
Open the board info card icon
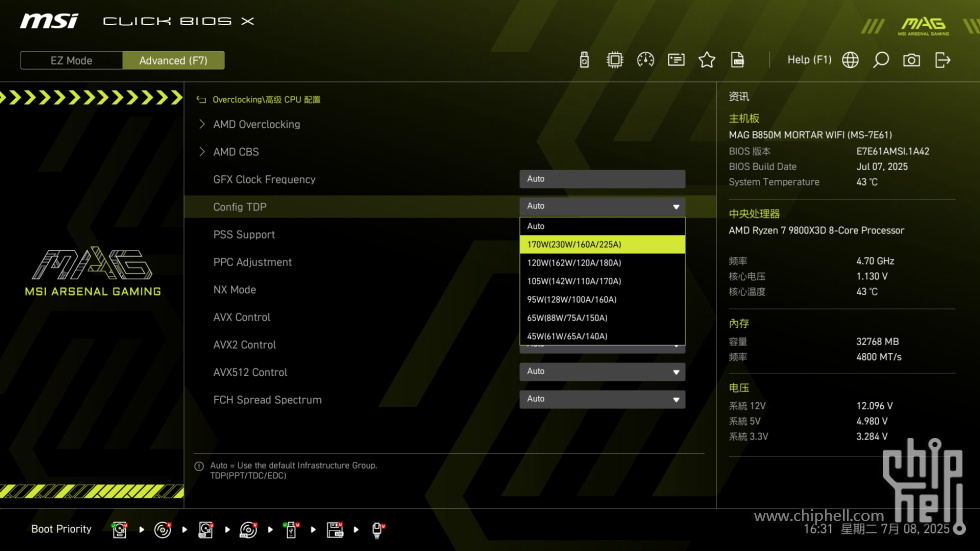(676, 60)
